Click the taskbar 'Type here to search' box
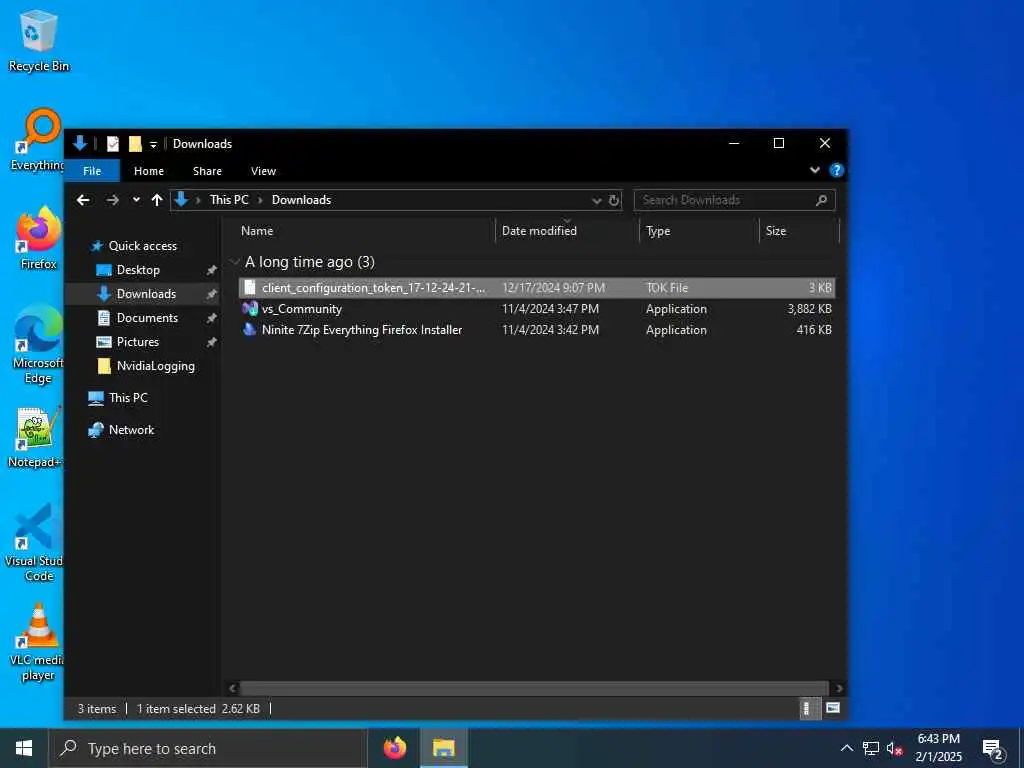The height and width of the screenshot is (768, 1024). (x=208, y=748)
